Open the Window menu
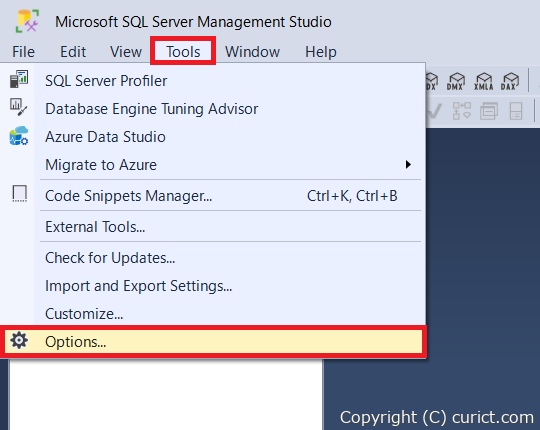Image resolution: width=540 pixels, height=430 pixels. pos(252,52)
